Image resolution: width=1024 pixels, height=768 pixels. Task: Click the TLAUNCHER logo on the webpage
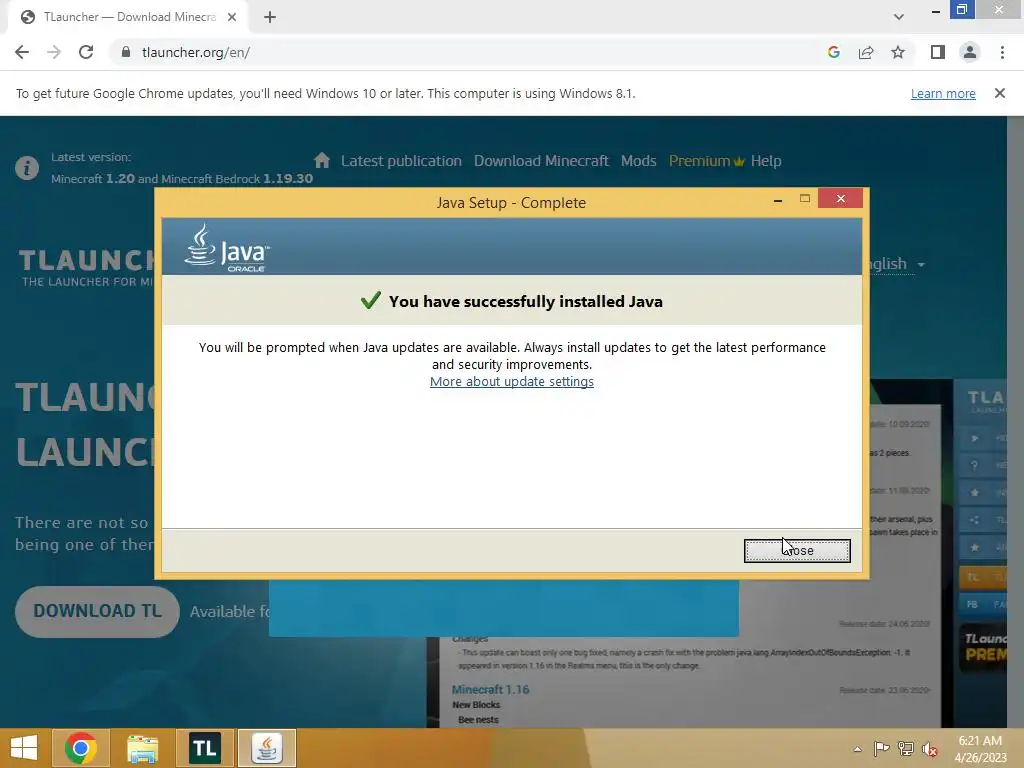click(86, 268)
